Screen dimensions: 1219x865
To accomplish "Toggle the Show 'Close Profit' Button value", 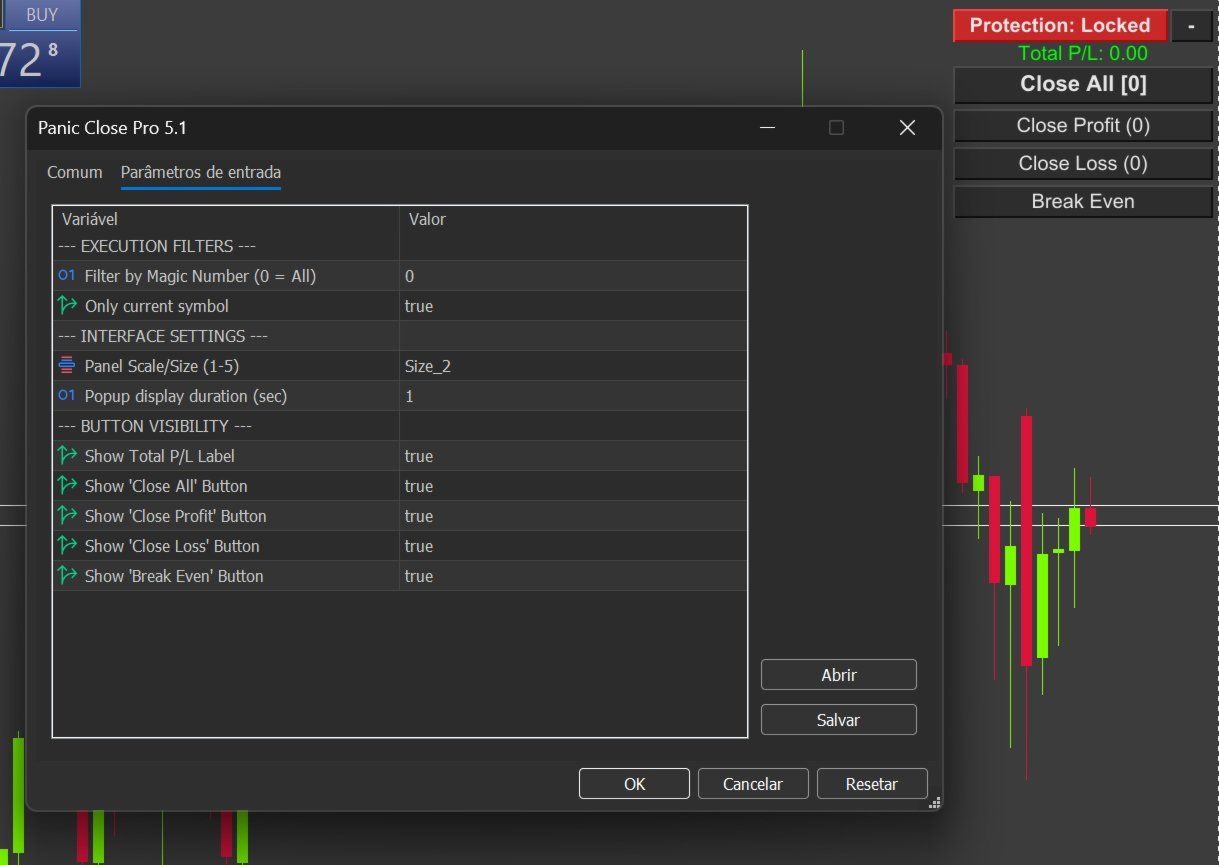I will [x=573, y=516].
